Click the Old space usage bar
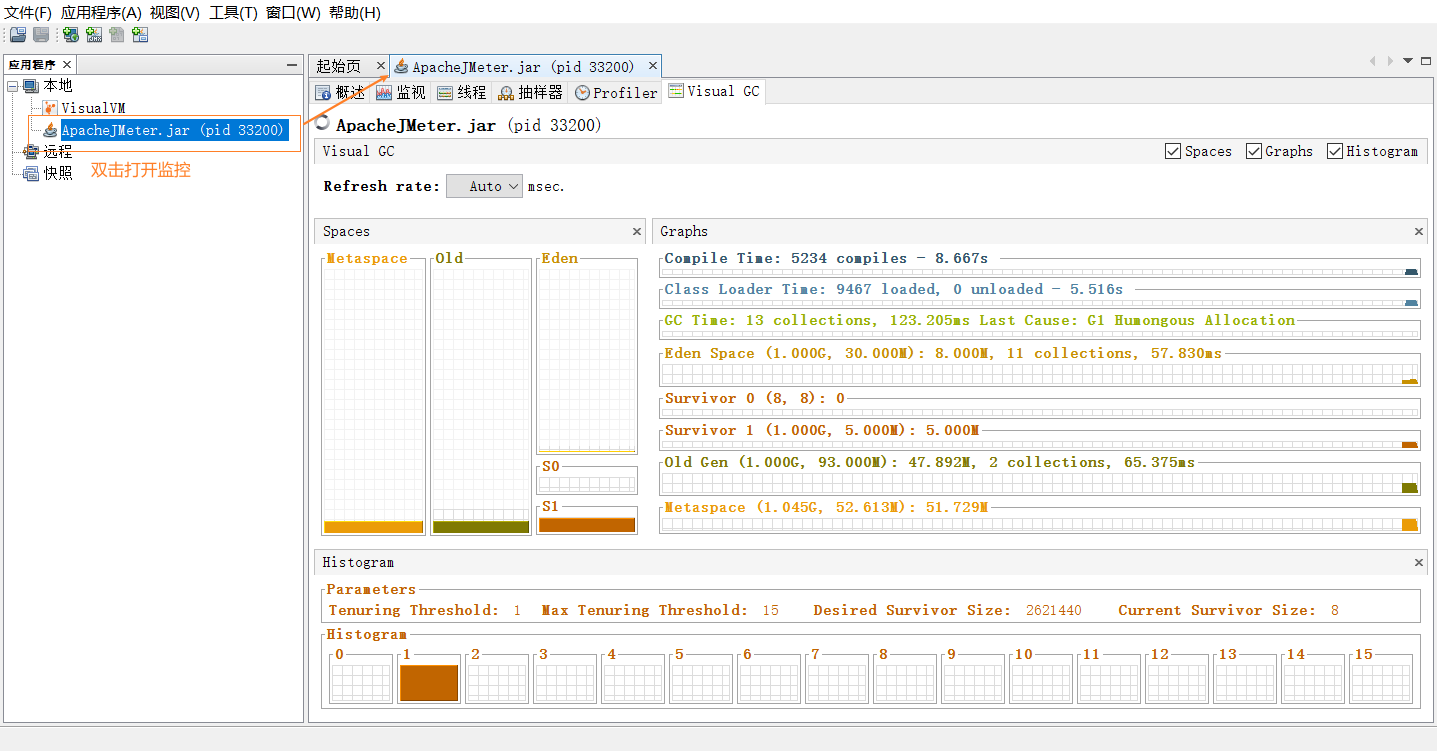 pyautogui.click(x=481, y=527)
